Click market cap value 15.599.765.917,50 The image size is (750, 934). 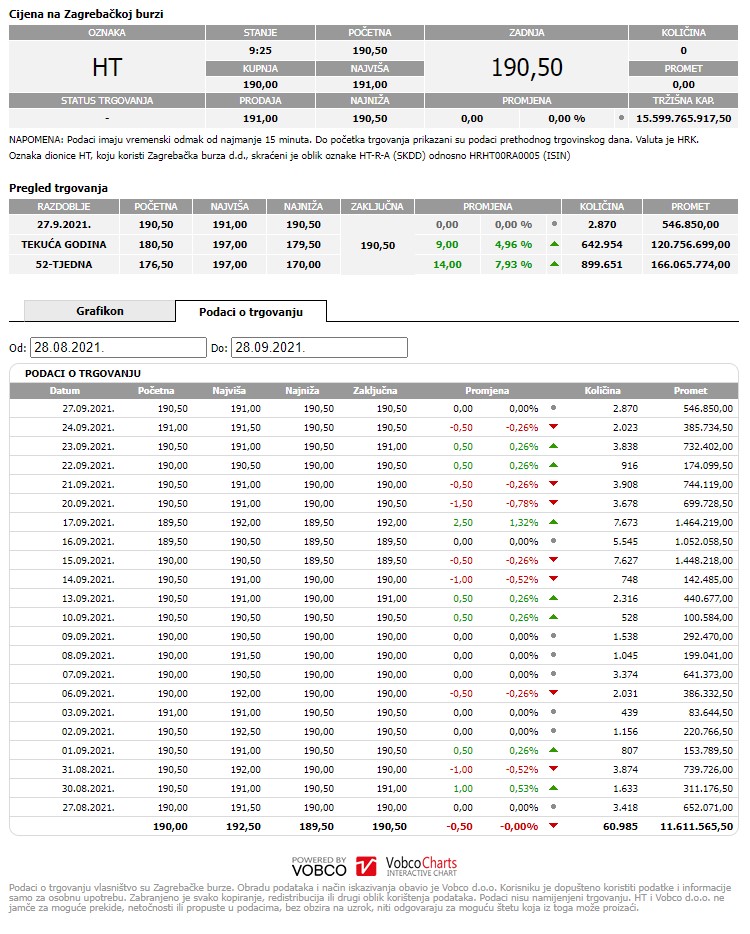683,119
